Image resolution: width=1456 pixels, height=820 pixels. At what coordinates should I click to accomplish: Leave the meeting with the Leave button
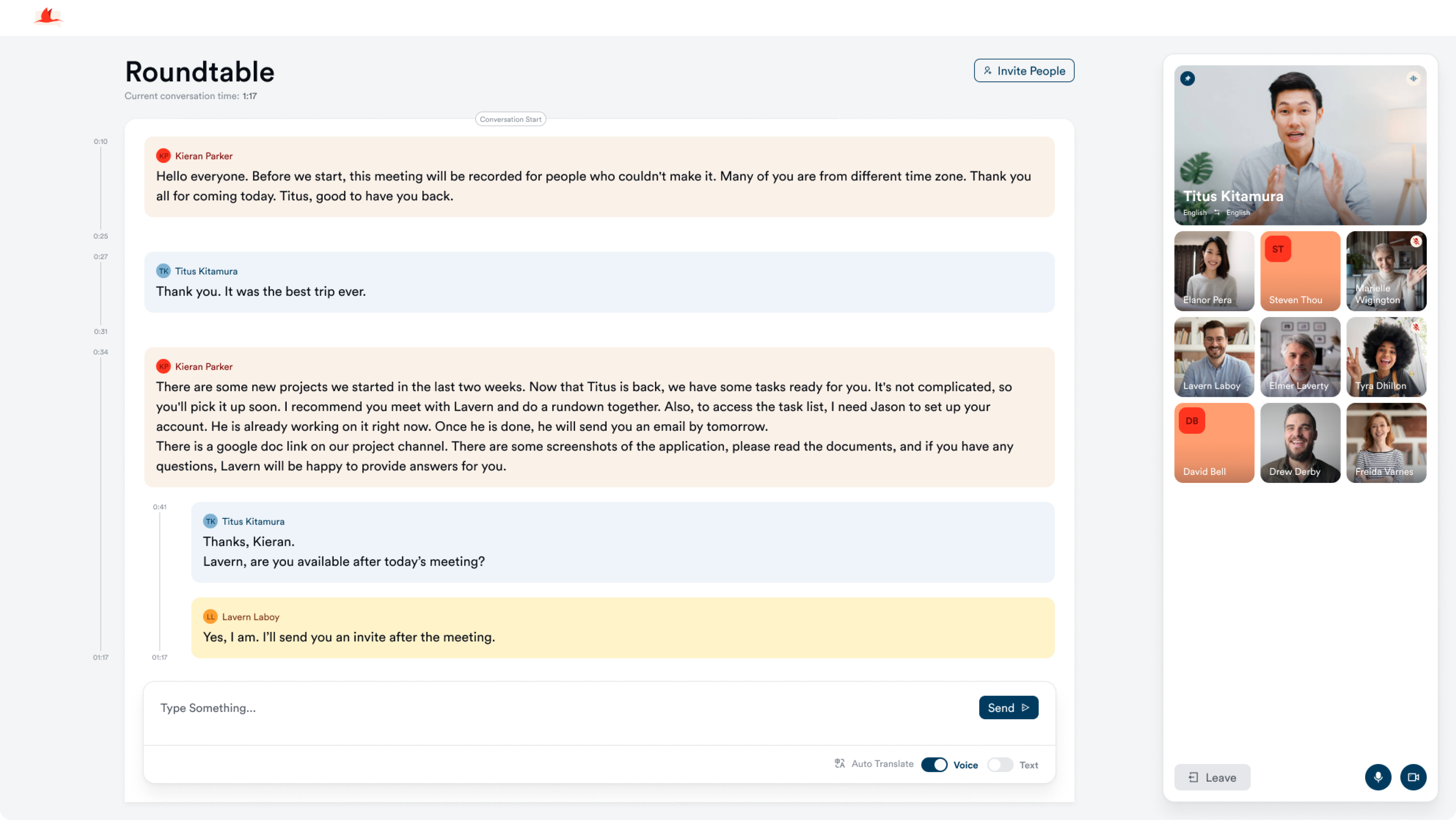pyautogui.click(x=1212, y=777)
